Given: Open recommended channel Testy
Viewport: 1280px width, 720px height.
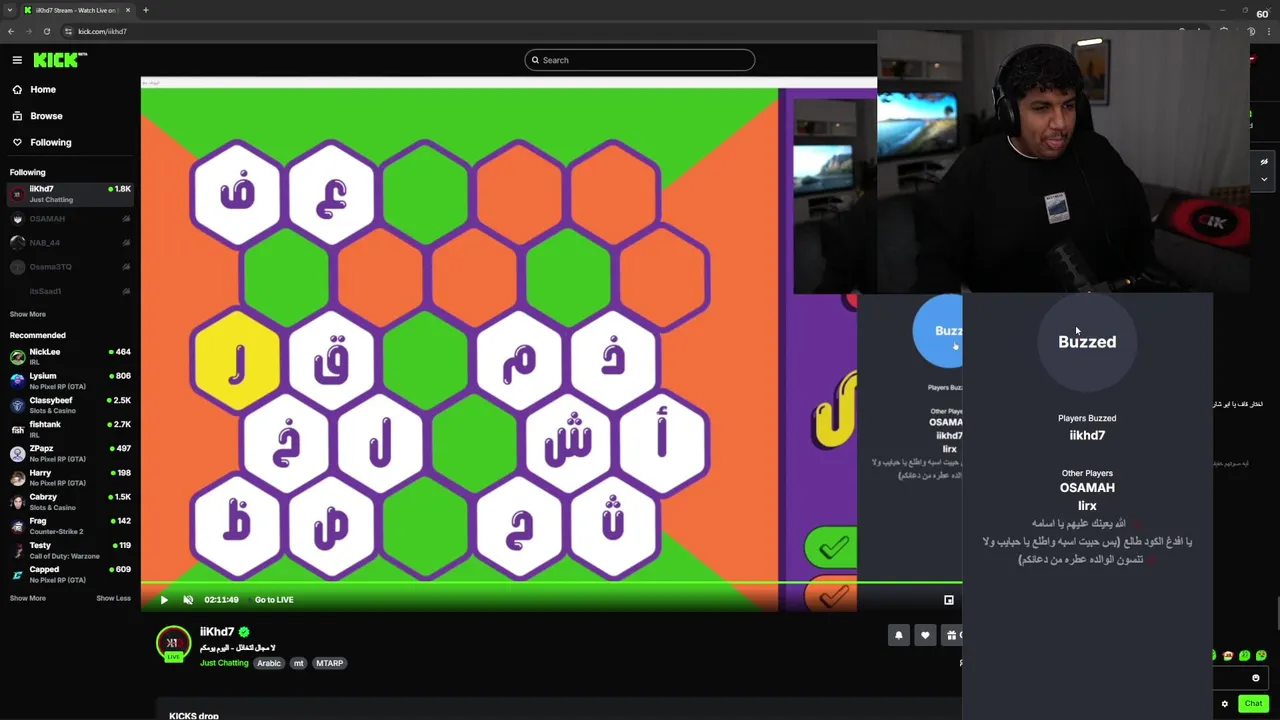Looking at the screenshot, I should pos(70,549).
